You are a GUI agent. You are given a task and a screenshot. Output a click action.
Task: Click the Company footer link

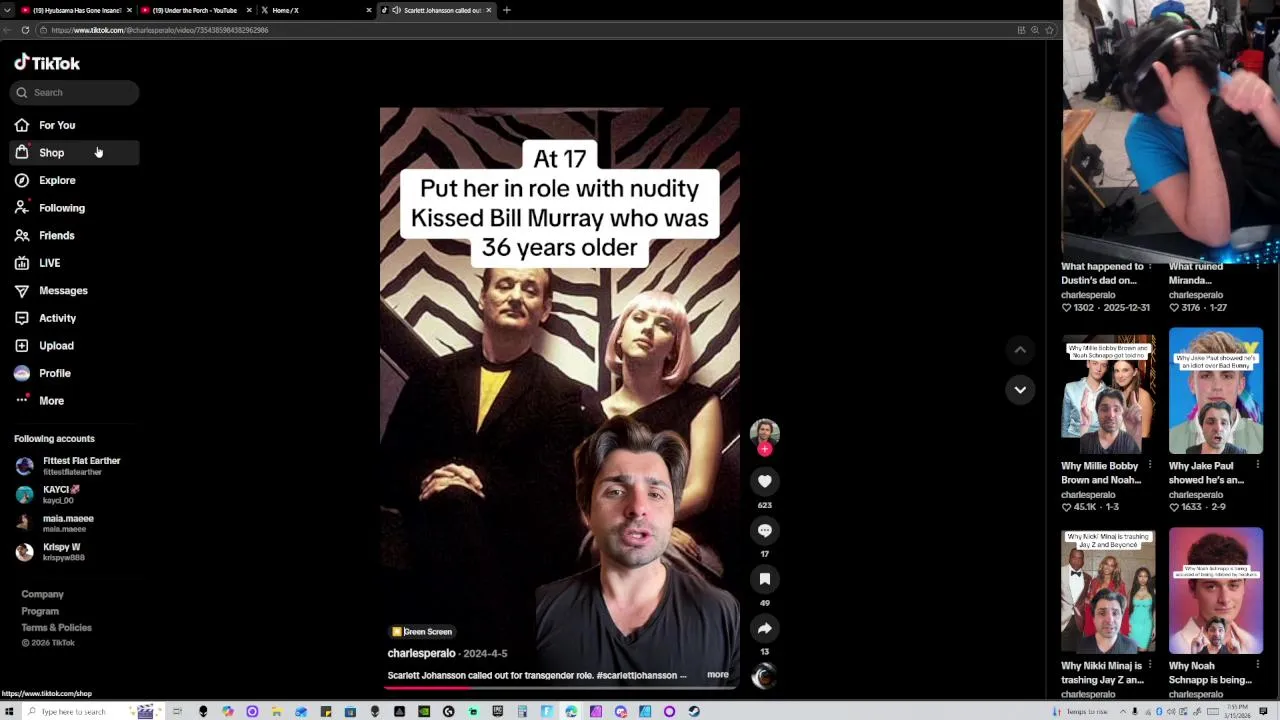pos(42,594)
